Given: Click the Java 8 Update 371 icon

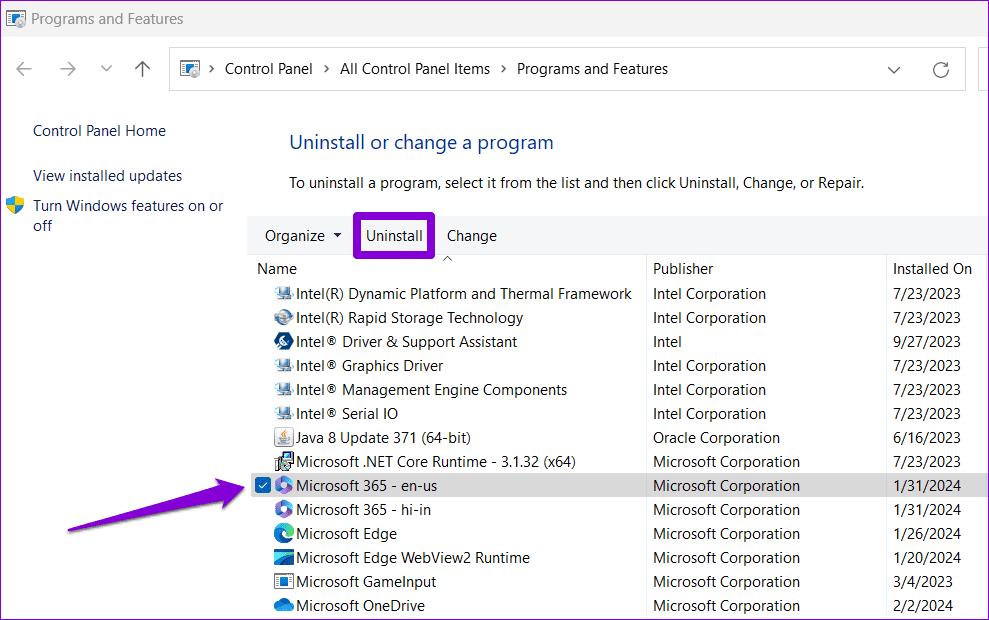Looking at the screenshot, I should [284, 438].
